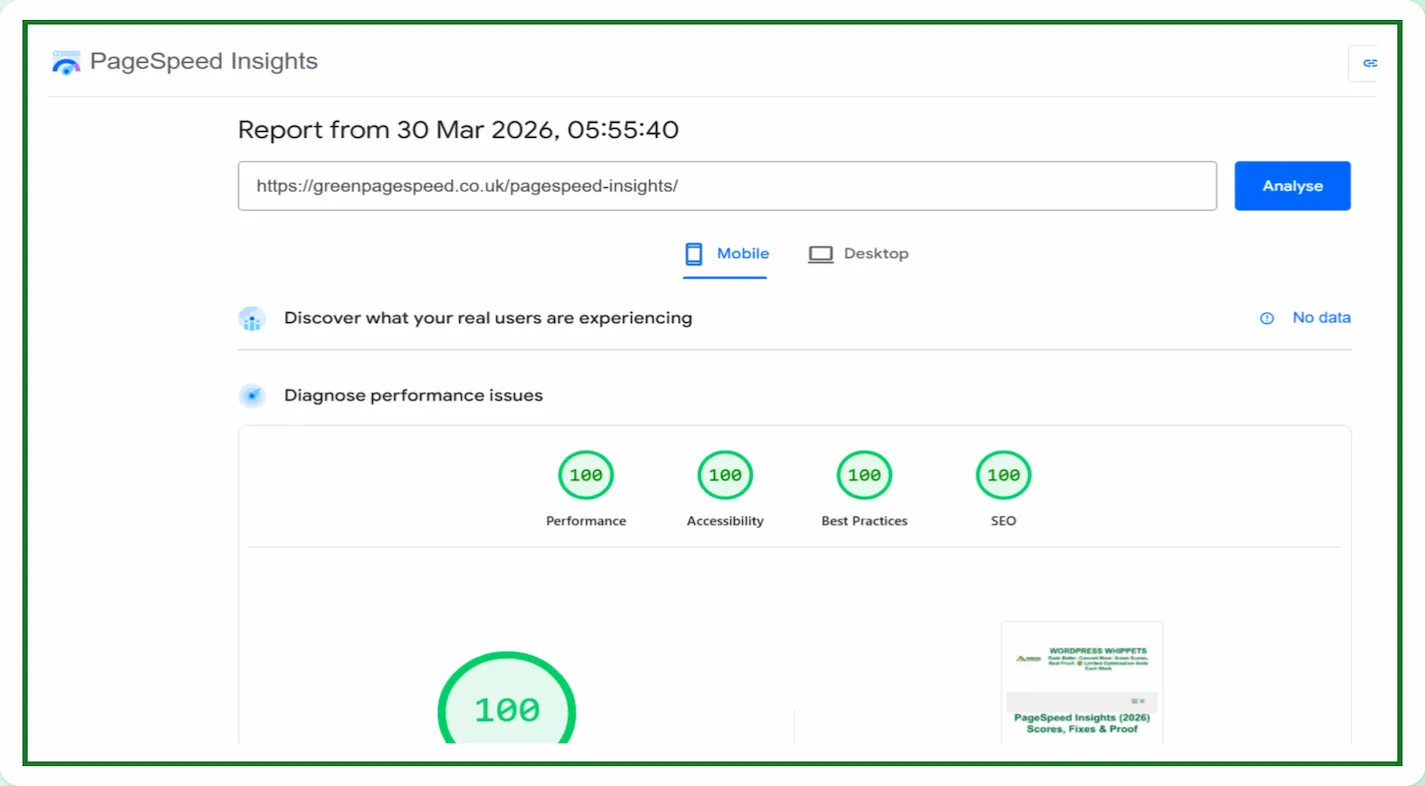Click the info icon beside No data
Screen dimensions: 1425x786
(1267, 318)
